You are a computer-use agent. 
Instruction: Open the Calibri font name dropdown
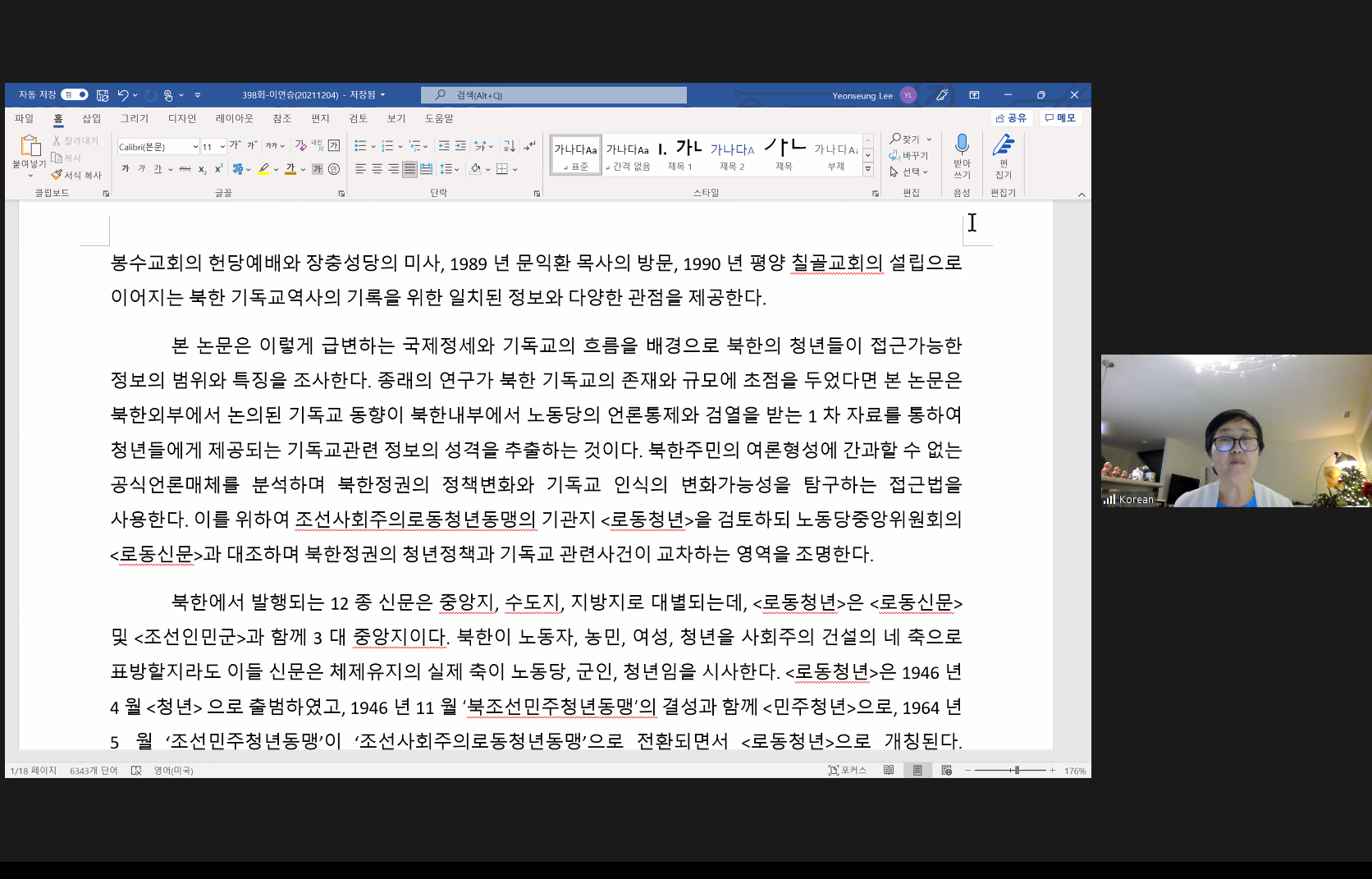coord(195,147)
